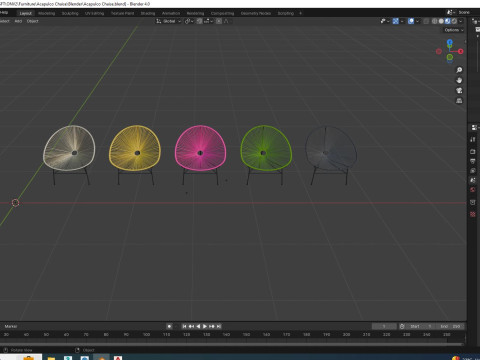This screenshot has height=360, width=480.
Task: Open the viewport shading options dropdown
Action: 461,21
